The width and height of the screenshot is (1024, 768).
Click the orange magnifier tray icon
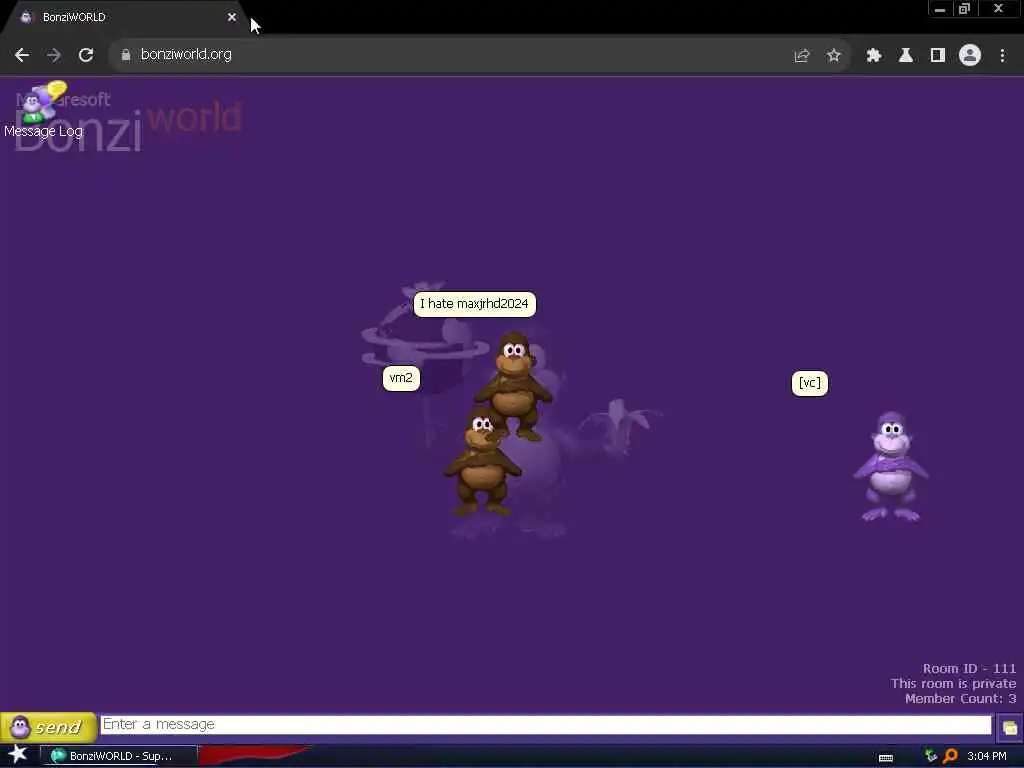pyautogui.click(x=950, y=756)
